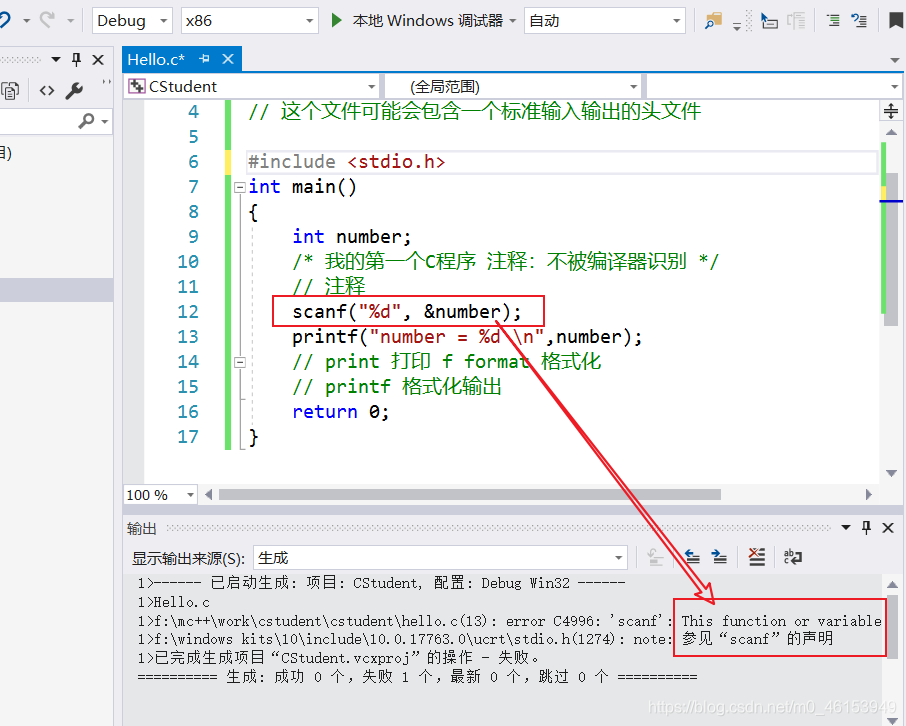The width and height of the screenshot is (906, 726).
Task: Open the side panel window position menu
Action: pyautogui.click(x=56, y=60)
